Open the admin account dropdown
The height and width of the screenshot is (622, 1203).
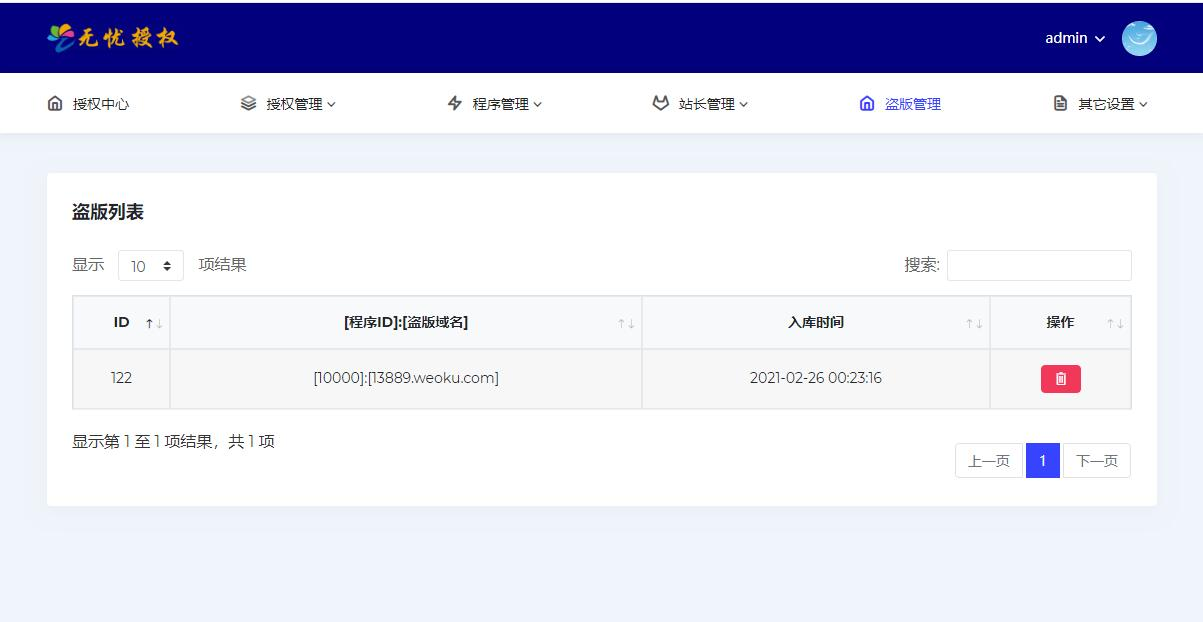pos(1072,38)
